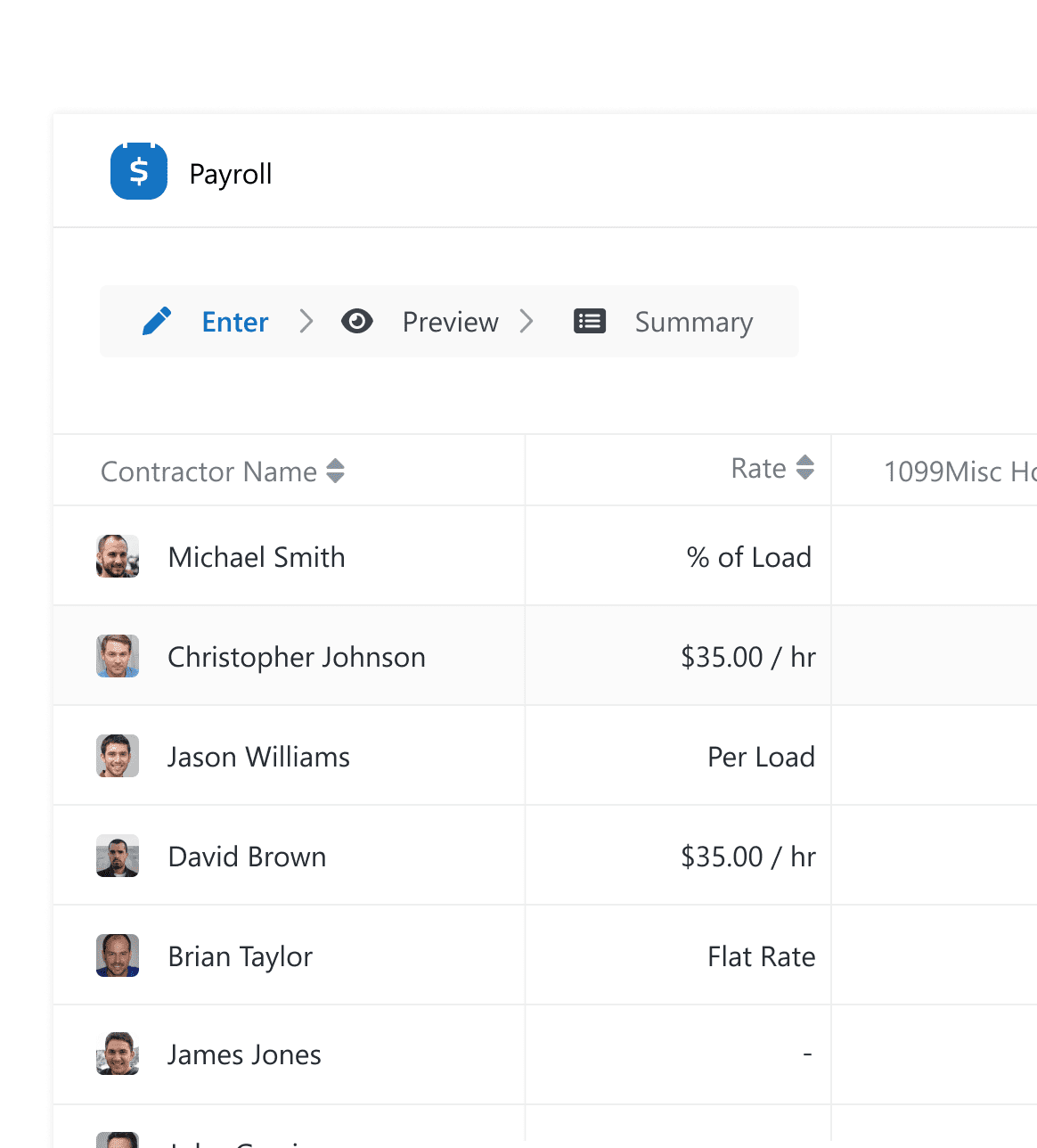
Task: Click the Preview eye icon
Action: pos(358,321)
